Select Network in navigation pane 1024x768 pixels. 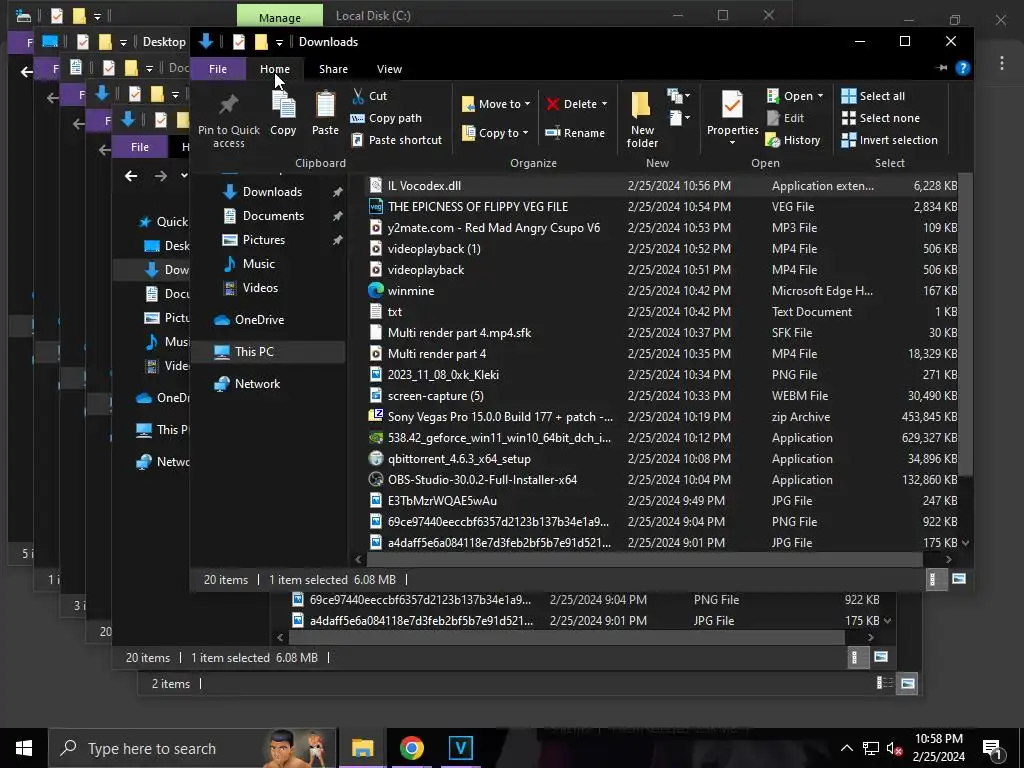257,383
